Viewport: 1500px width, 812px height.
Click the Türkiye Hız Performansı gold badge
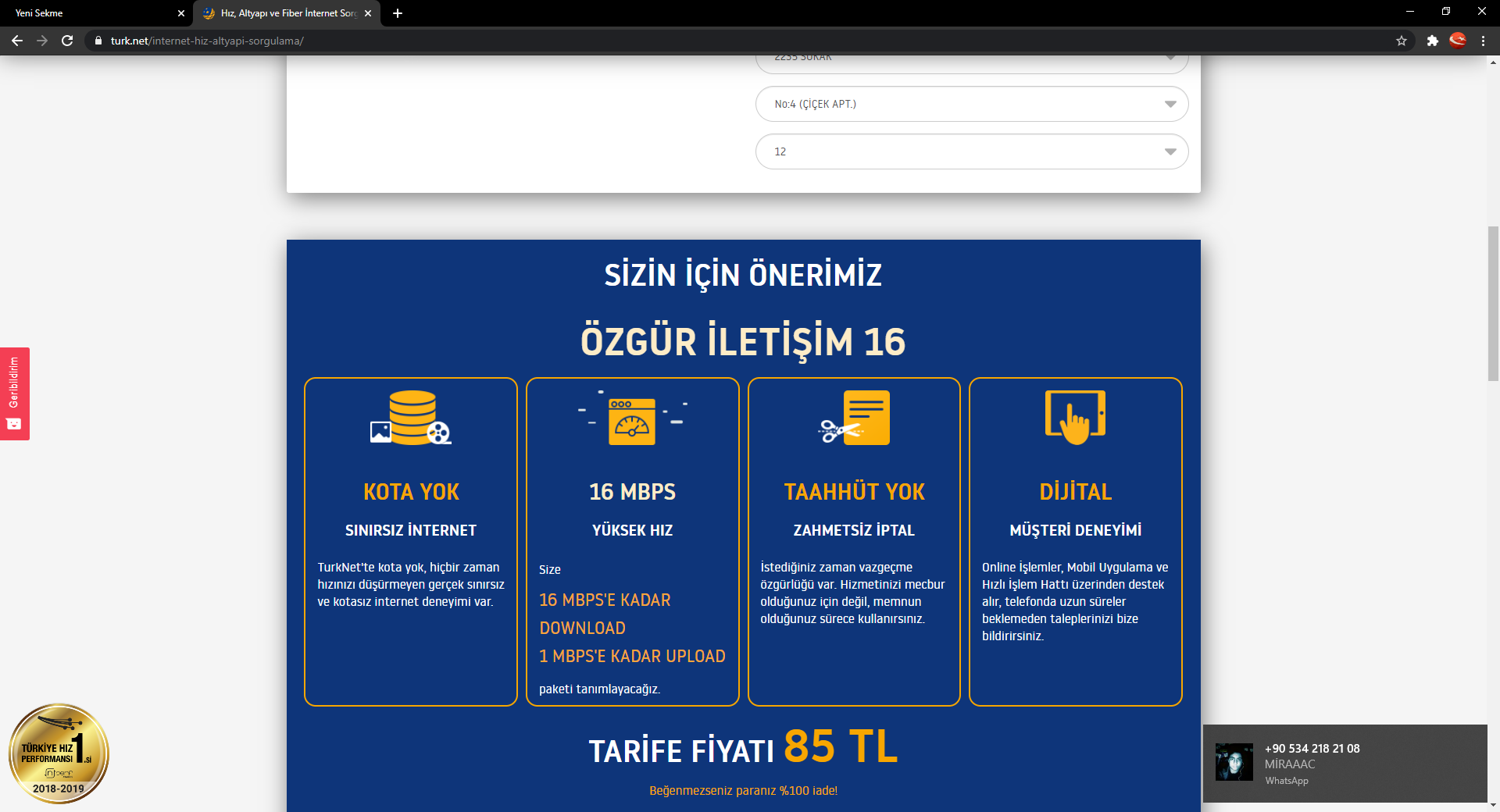pyautogui.click(x=59, y=753)
